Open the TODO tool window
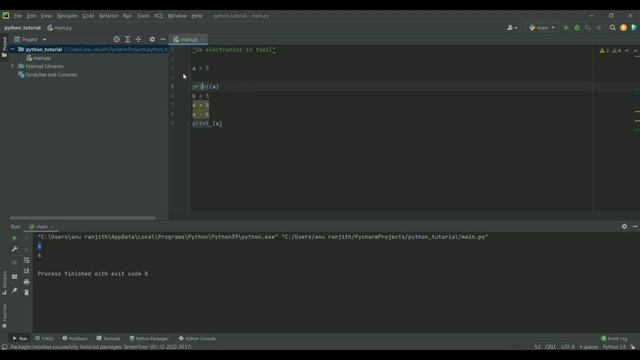Image resolution: width=640 pixels, height=360 pixels. pyautogui.click(x=44, y=338)
